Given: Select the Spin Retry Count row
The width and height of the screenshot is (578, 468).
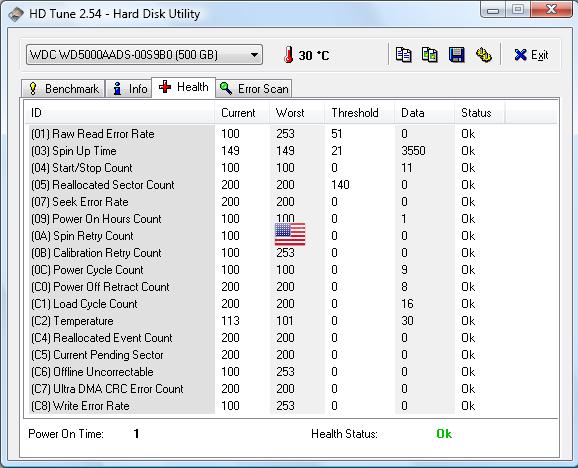Looking at the screenshot, I should pos(291,236).
